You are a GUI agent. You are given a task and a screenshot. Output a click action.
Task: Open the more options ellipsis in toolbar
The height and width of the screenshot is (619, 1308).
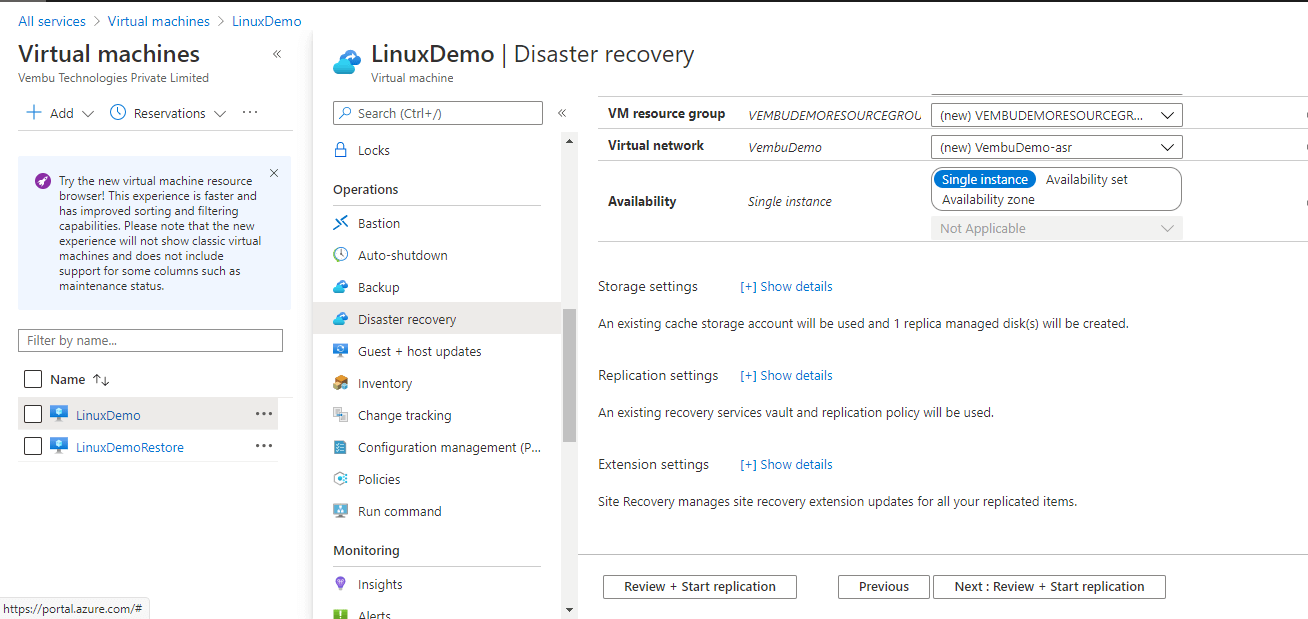point(250,113)
